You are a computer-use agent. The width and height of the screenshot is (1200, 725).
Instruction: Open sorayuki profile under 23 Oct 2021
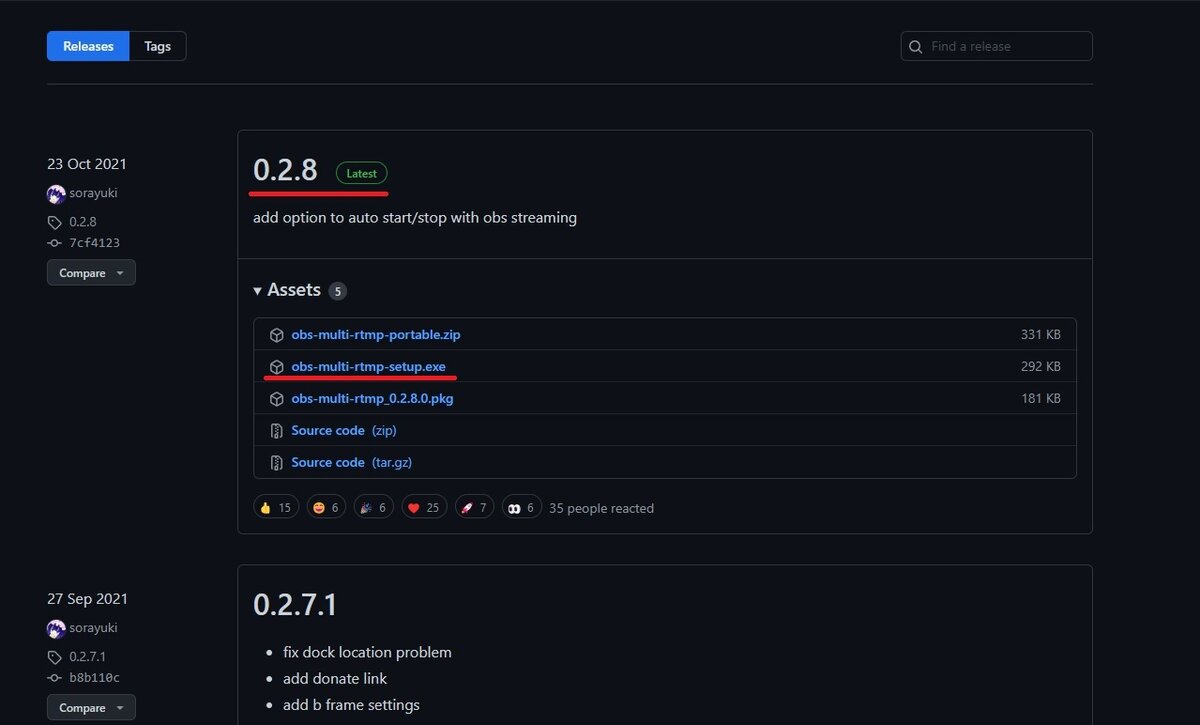click(93, 193)
